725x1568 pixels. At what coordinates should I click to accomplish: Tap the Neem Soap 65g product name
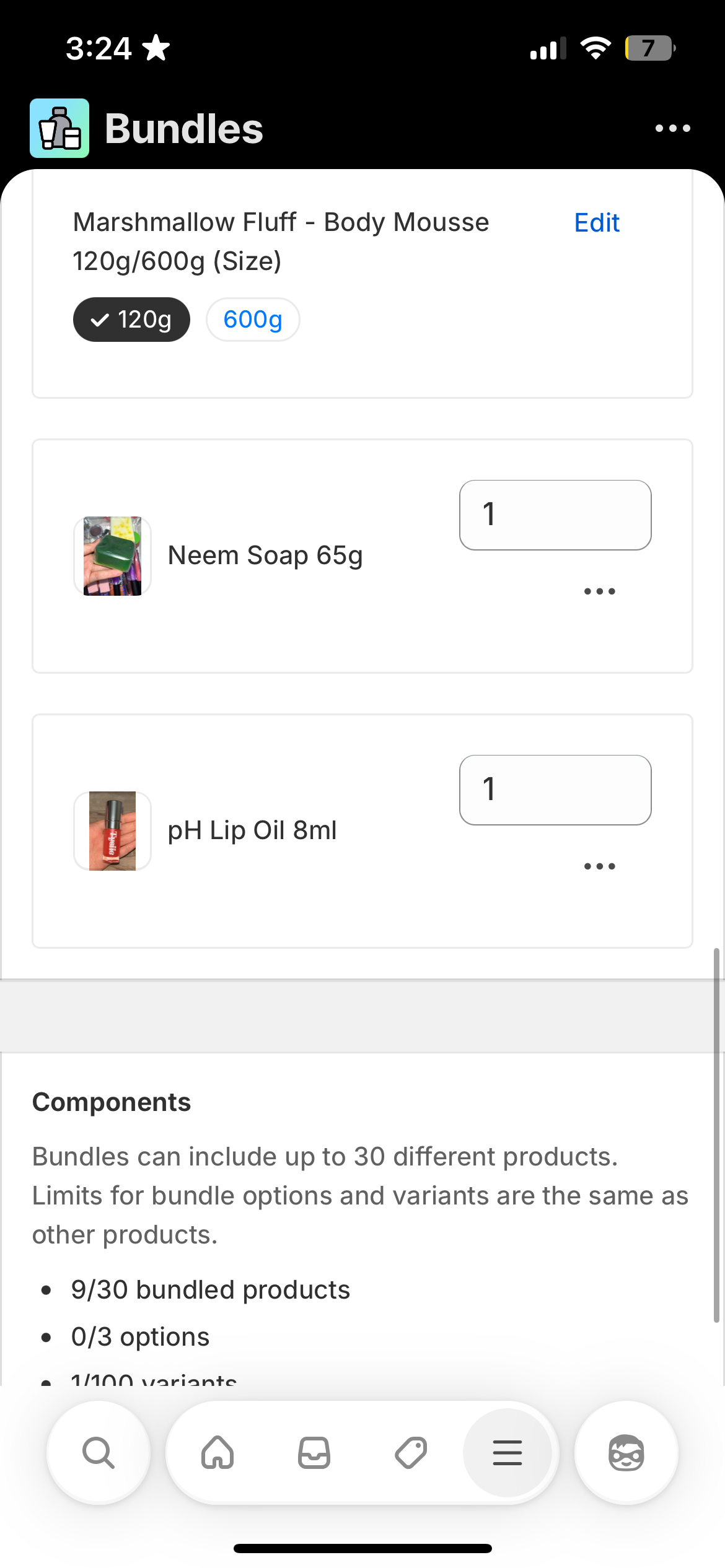265,556
